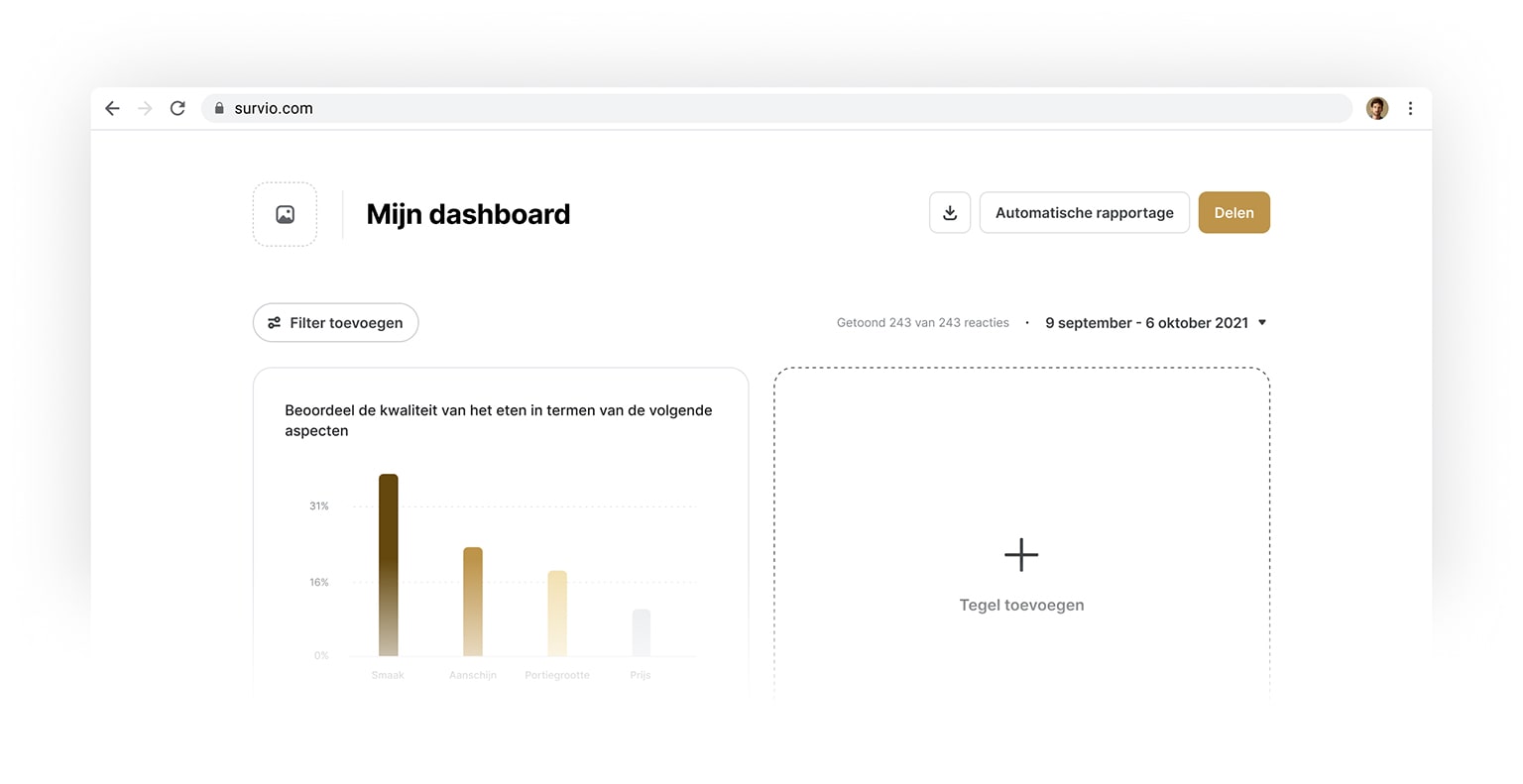This screenshot has width=1523, height=784.
Task: Expand options on the Automatische rapportage button
Action: tap(1084, 212)
